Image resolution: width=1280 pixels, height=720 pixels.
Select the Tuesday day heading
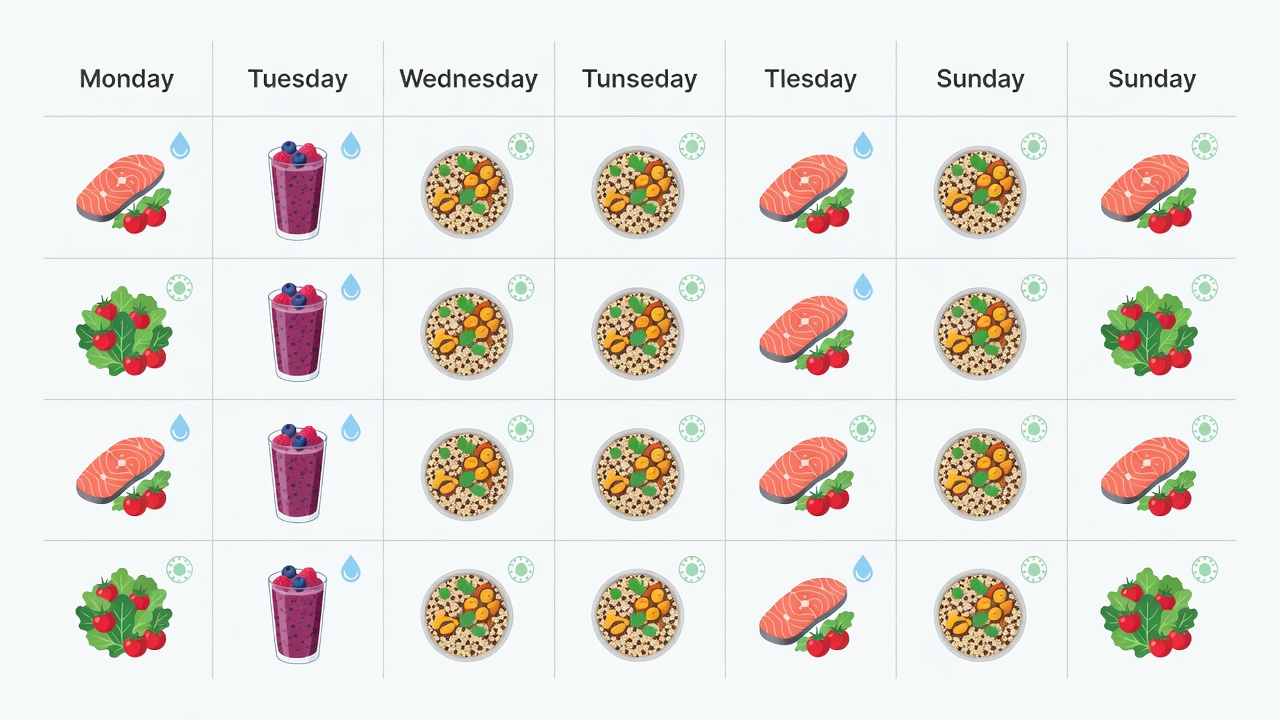pos(298,79)
